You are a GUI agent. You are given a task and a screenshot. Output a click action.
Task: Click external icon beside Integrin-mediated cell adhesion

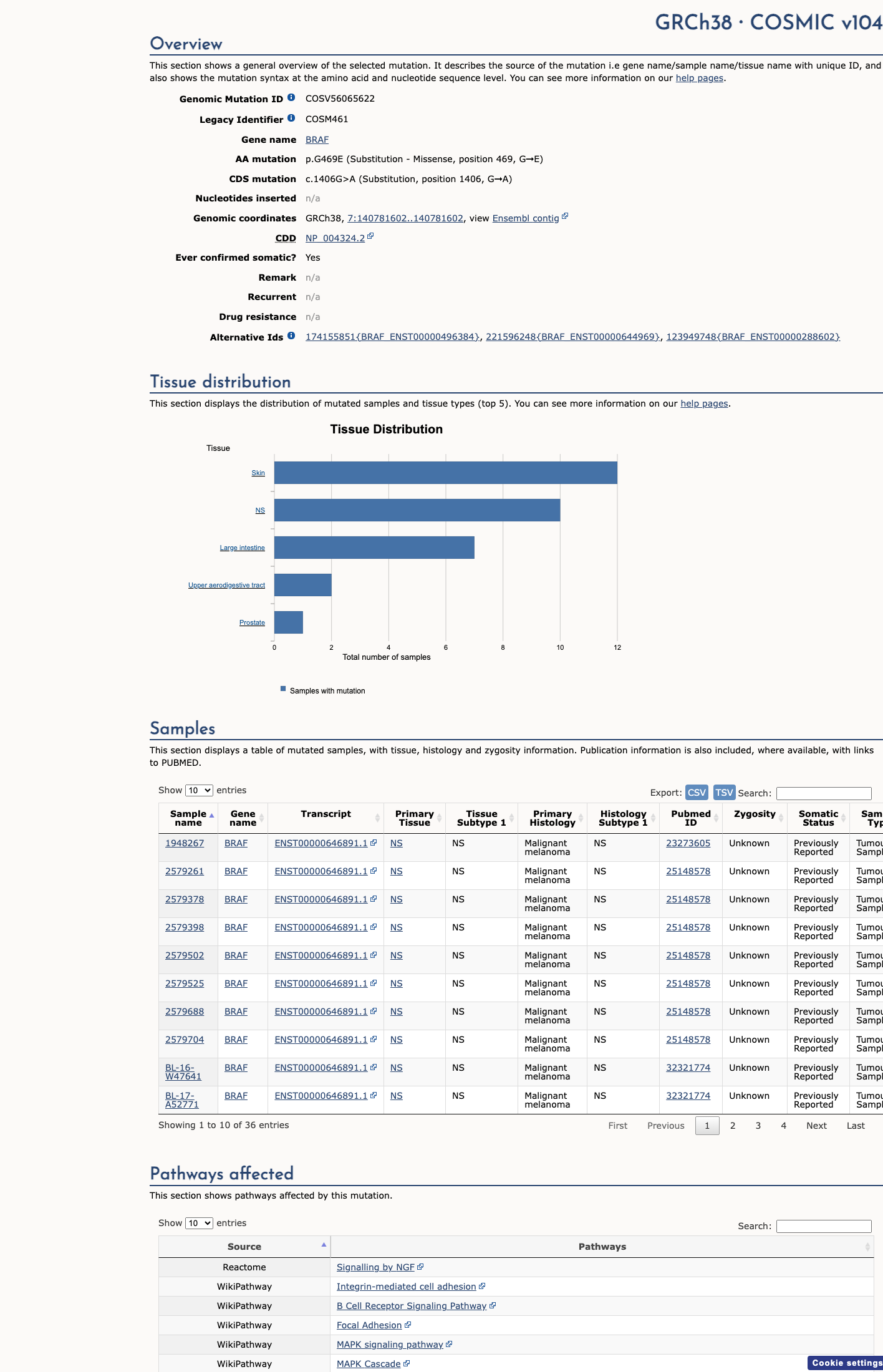tap(482, 1286)
